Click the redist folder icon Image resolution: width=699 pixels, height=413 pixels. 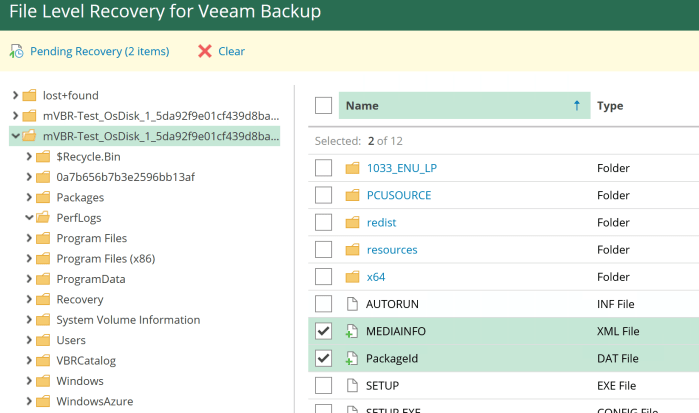tap(352, 223)
